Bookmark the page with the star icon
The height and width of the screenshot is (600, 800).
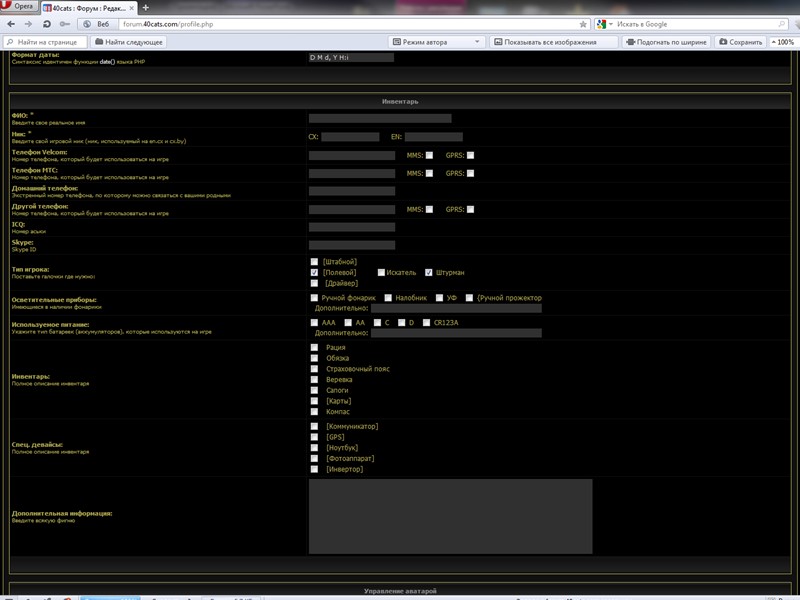[583, 24]
